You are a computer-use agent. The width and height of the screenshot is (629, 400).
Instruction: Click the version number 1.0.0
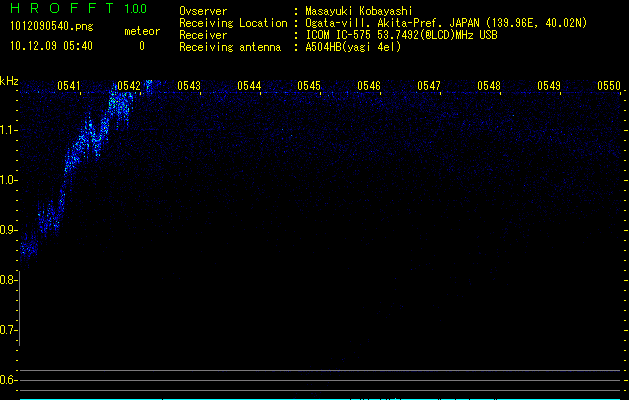click(136, 9)
